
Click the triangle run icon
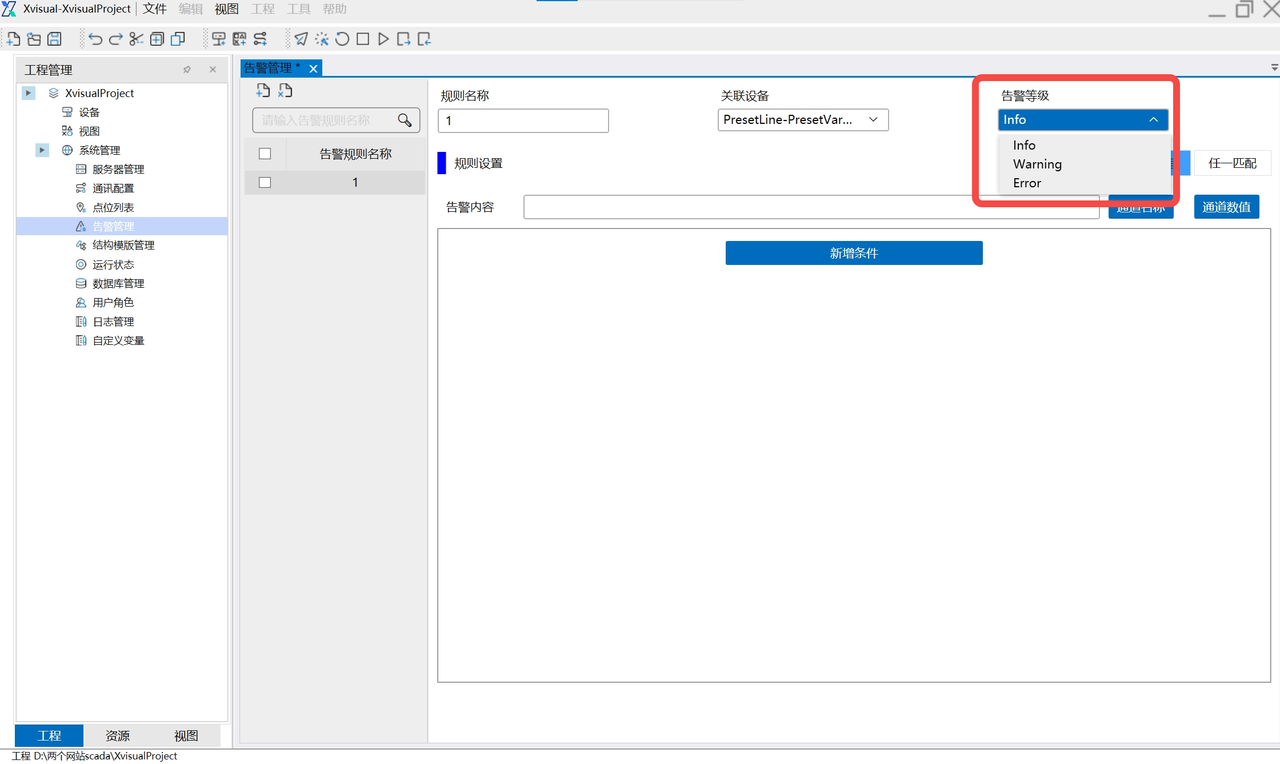(x=383, y=39)
